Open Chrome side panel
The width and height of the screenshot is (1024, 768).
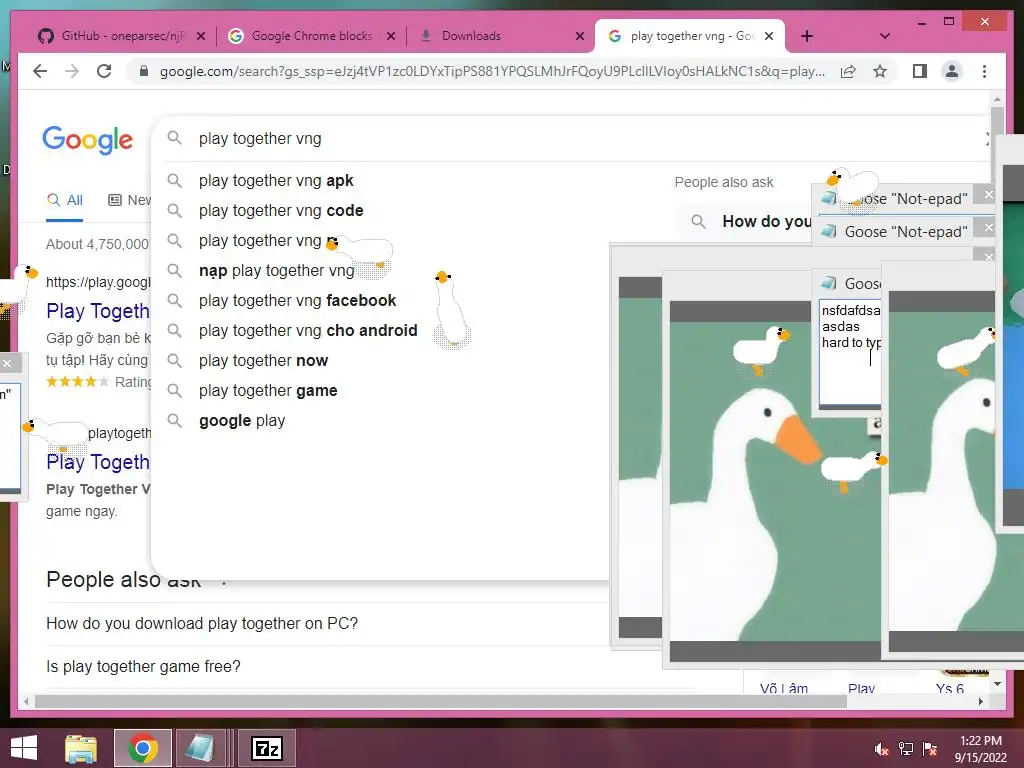click(x=920, y=71)
